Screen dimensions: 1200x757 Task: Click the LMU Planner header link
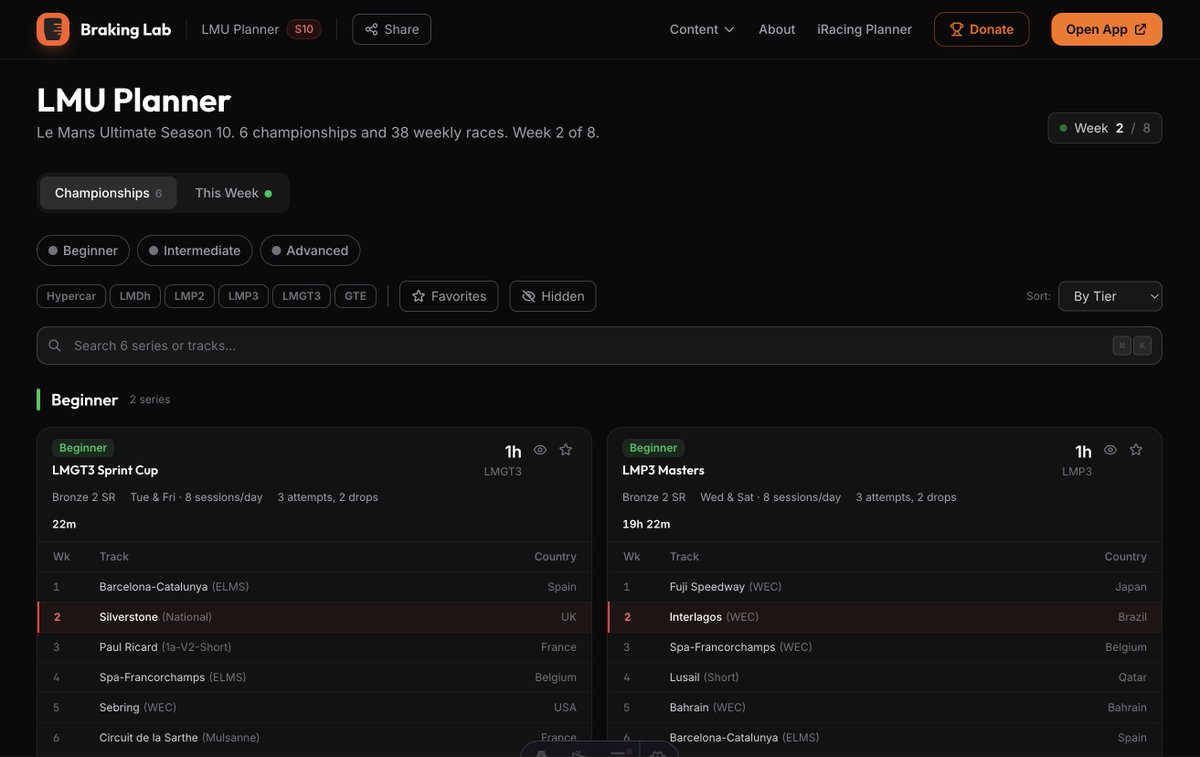coord(240,29)
